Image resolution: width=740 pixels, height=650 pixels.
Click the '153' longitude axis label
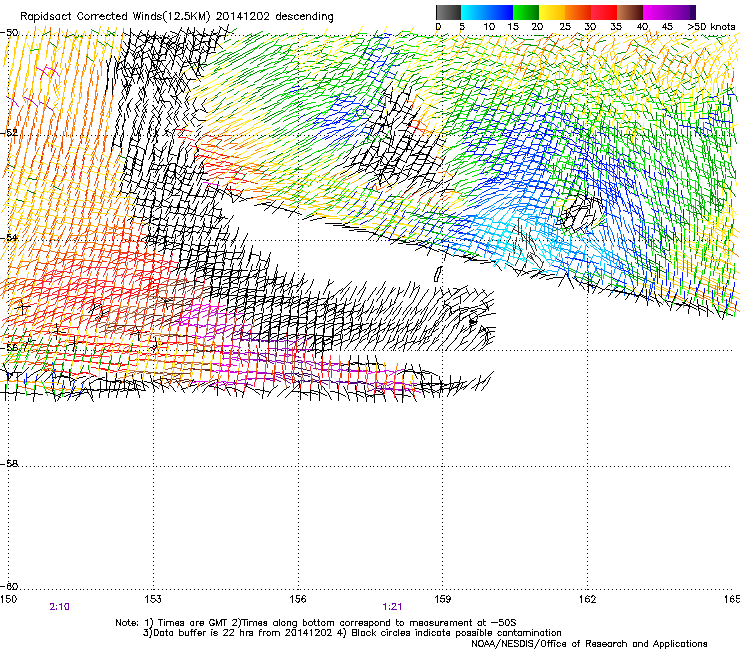pos(153,599)
